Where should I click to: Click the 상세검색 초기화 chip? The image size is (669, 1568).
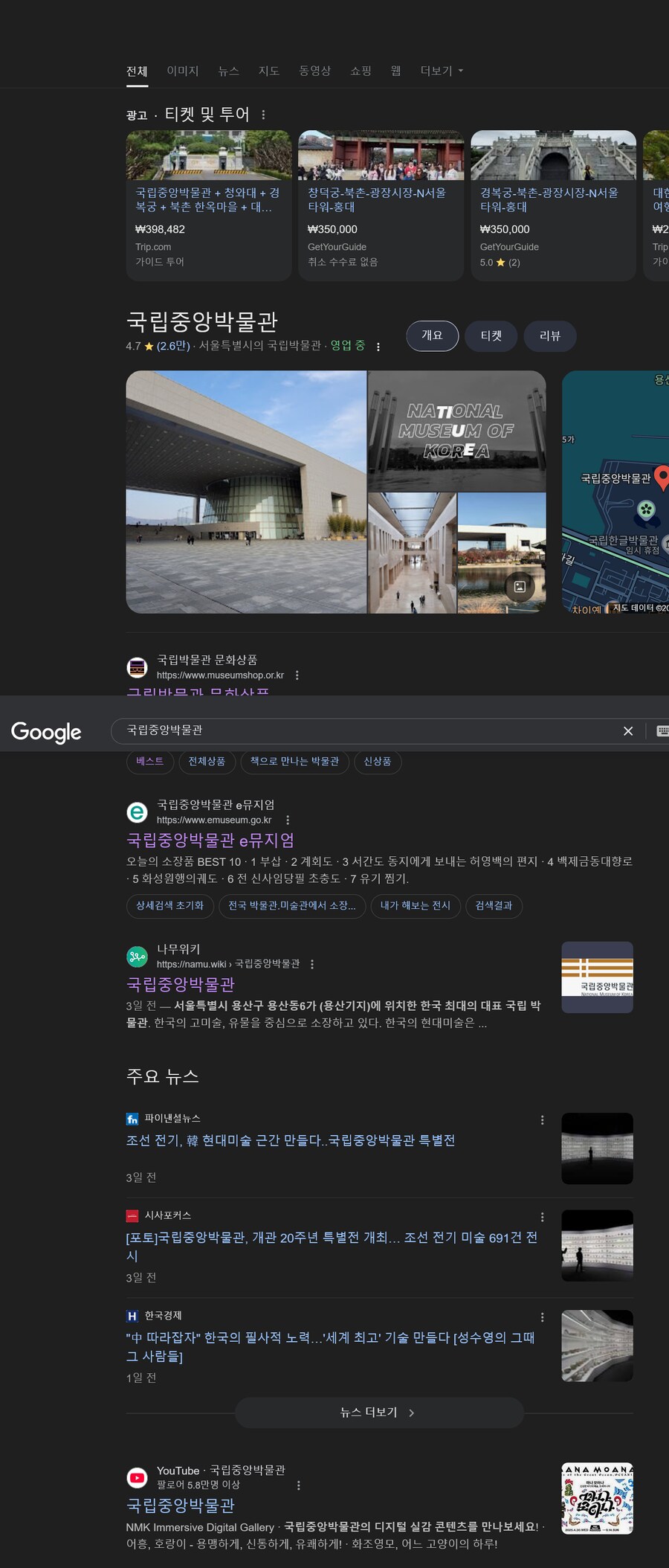click(169, 905)
